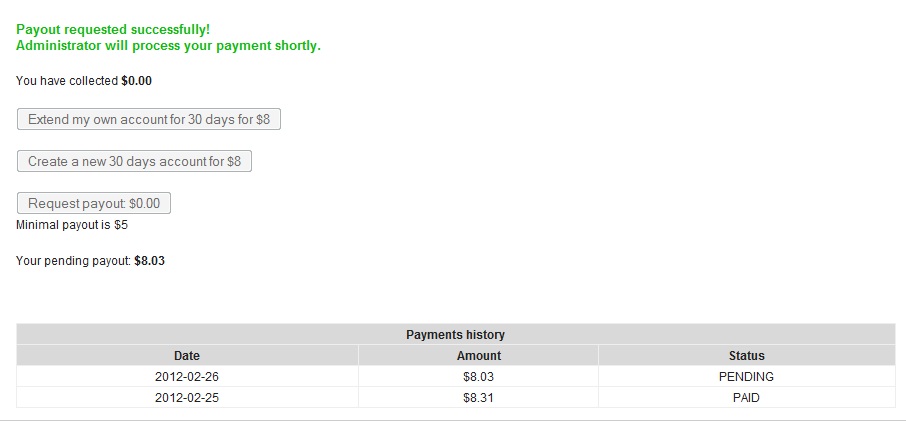This screenshot has height=426, width=906.
Task: Click Extend my own account button
Action: pyautogui.click(x=149, y=120)
